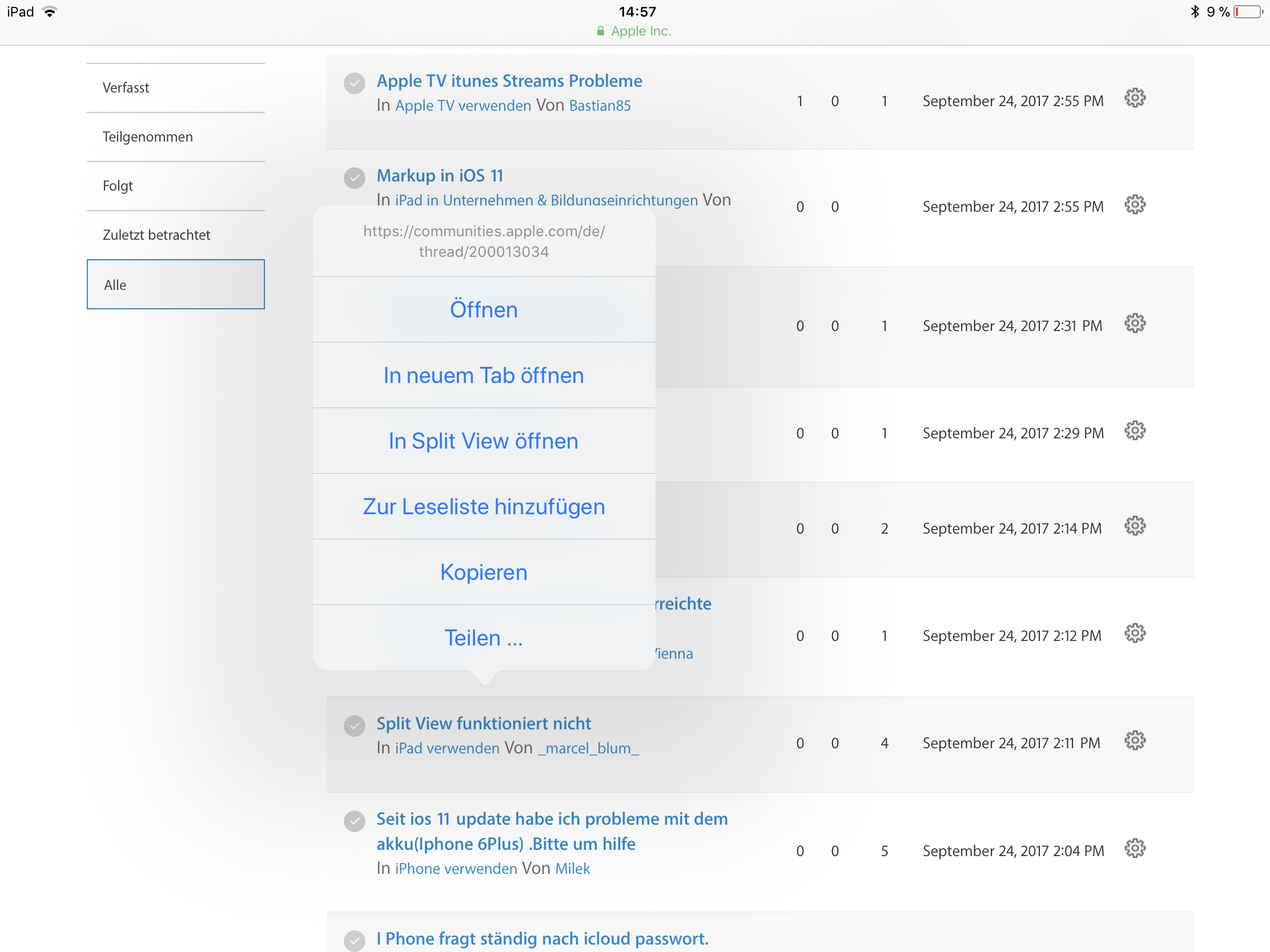Tap Teilen … in the popup

click(484, 638)
